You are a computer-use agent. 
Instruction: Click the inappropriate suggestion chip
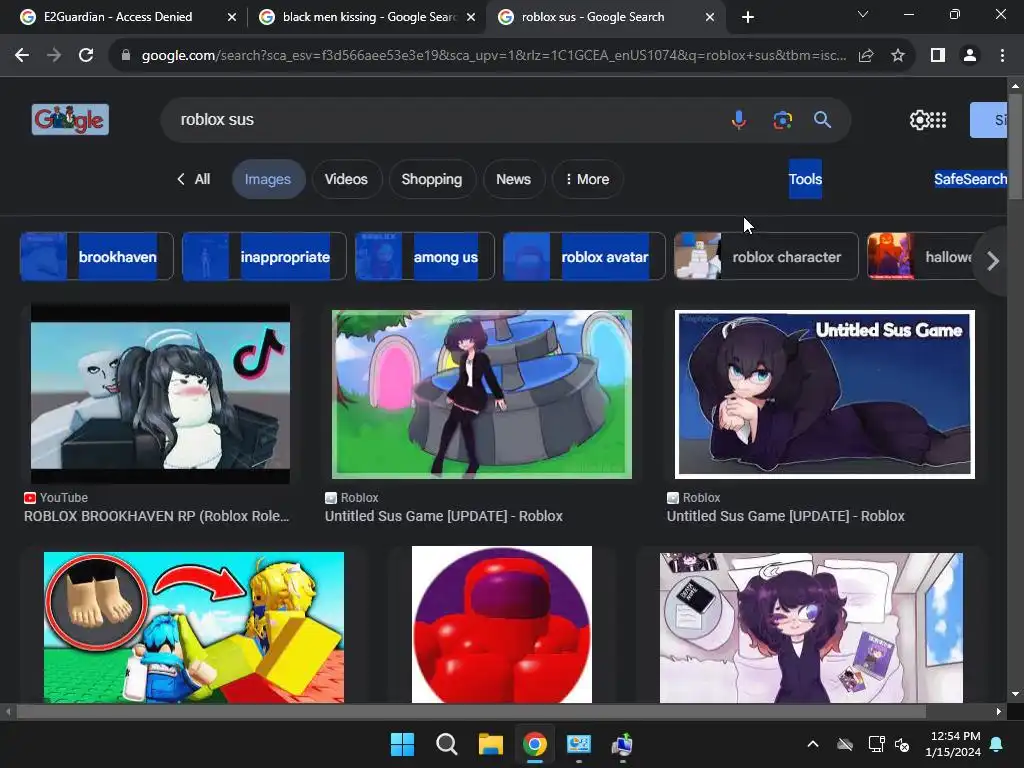coord(264,257)
